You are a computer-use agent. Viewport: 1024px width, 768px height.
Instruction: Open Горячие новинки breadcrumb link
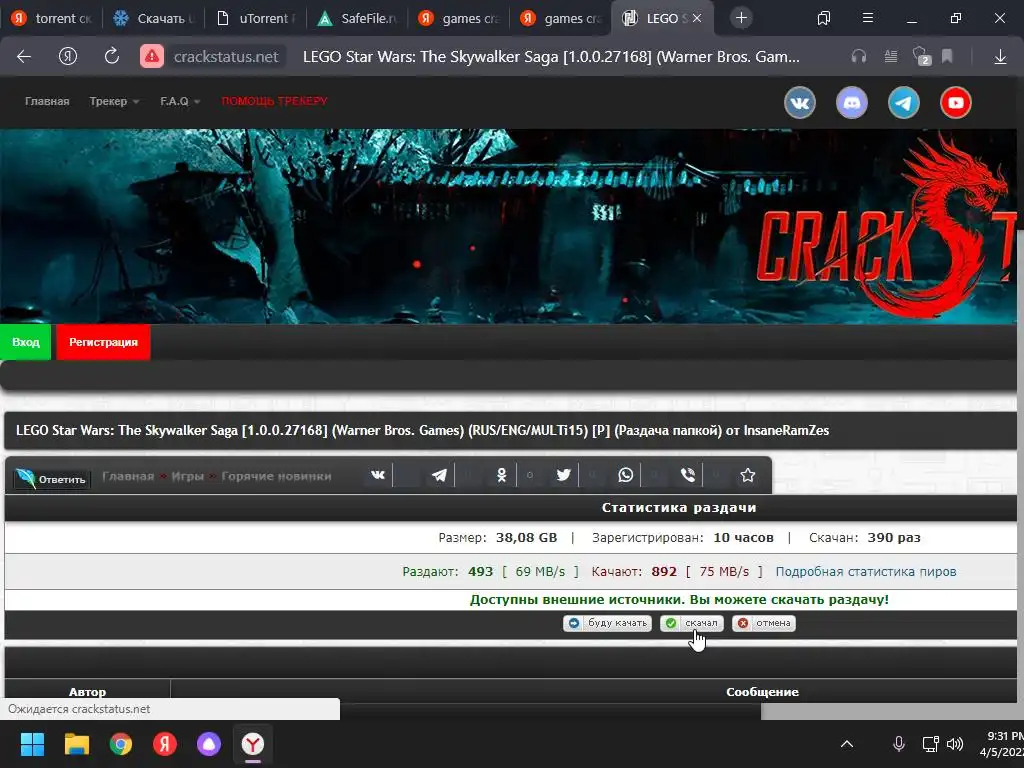coord(276,476)
